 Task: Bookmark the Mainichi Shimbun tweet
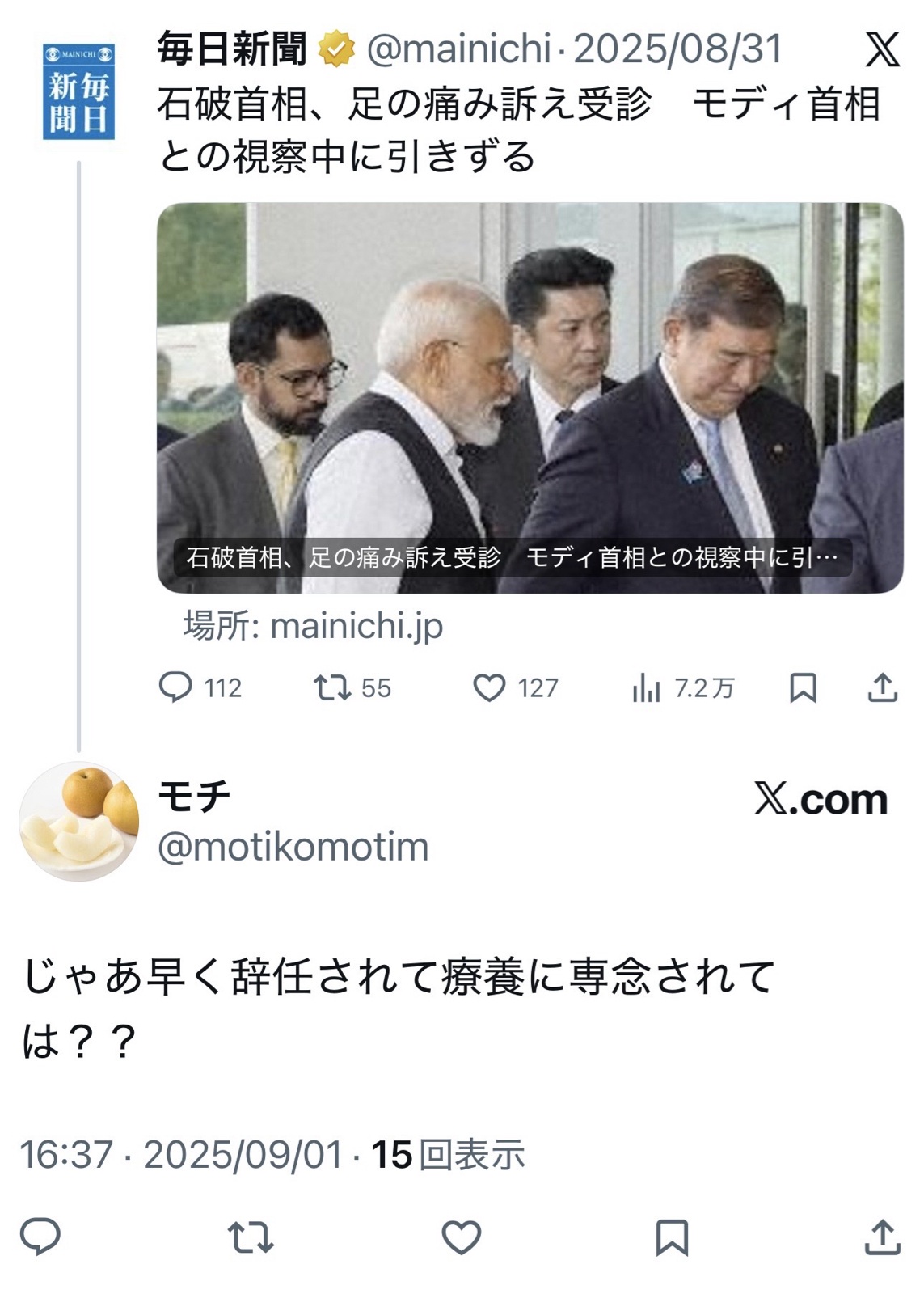(x=803, y=687)
